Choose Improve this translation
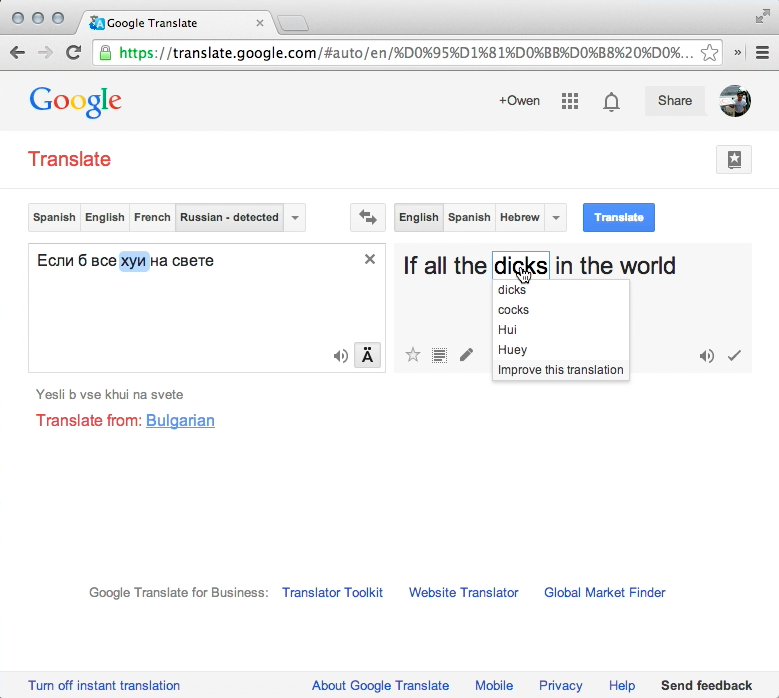The width and height of the screenshot is (779, 698). [561, 370]
